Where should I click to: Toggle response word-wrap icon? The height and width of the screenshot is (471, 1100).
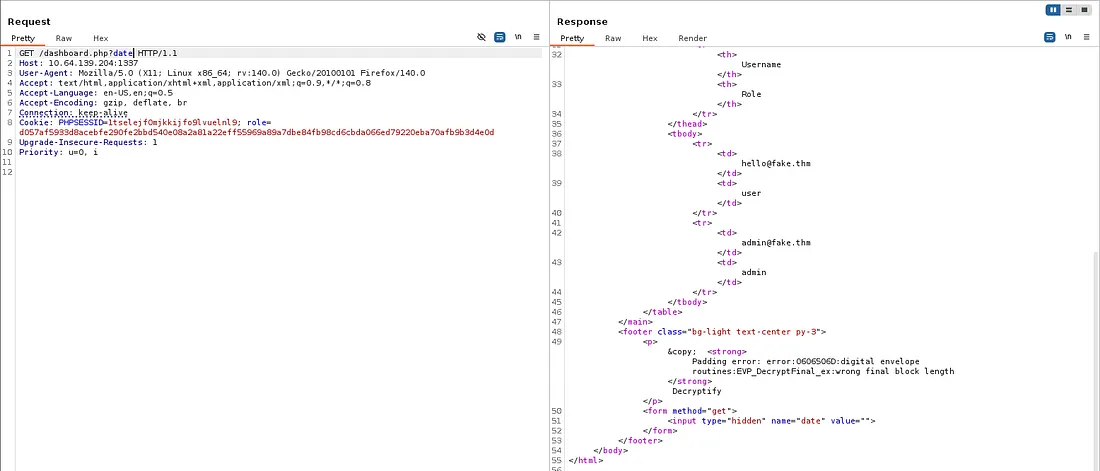click(x=1049, y=37)
